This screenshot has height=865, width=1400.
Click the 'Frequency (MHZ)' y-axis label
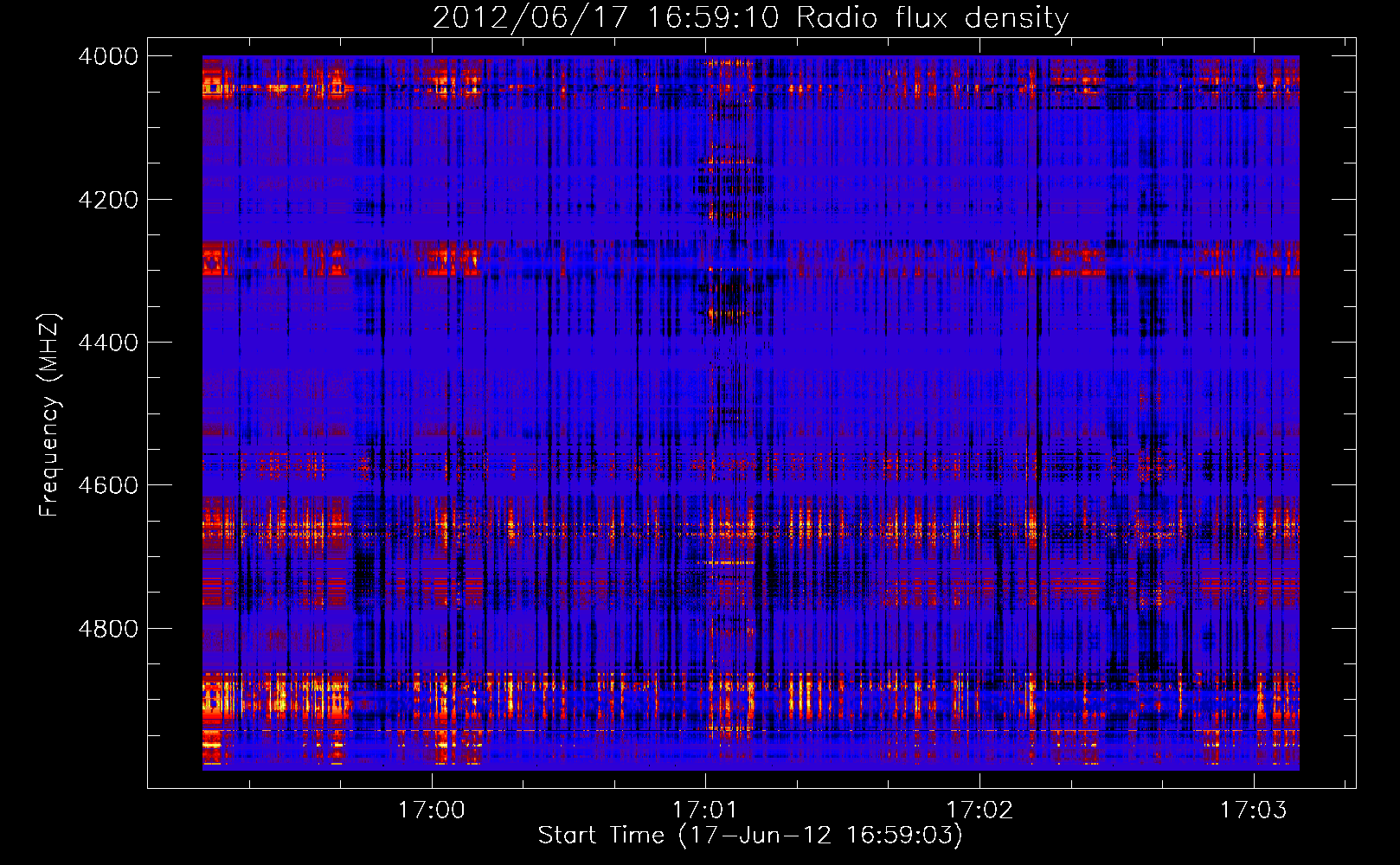click(x=50, y=415)
